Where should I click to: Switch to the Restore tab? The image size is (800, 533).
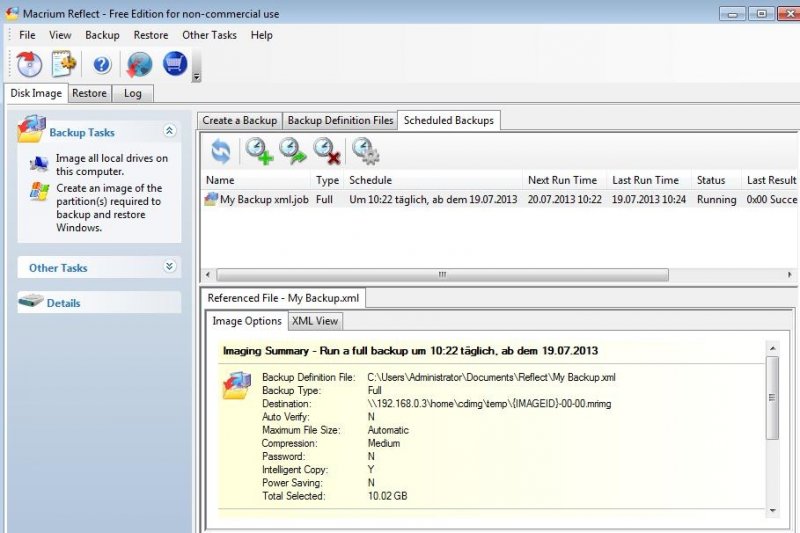(x=89, y=93)
